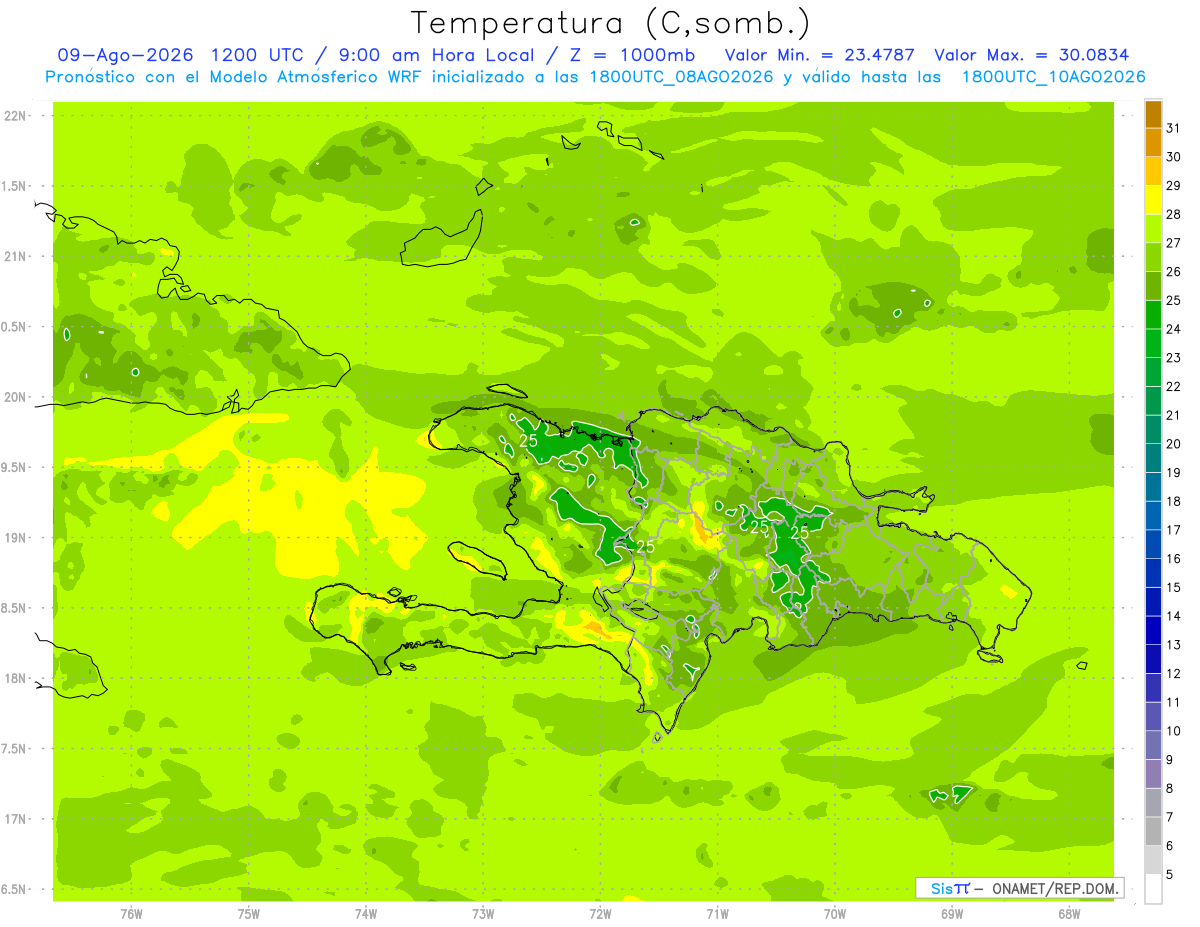
Task: Click the 'Valor Max. = 30.0834' reading
Action: point(1031,55)
